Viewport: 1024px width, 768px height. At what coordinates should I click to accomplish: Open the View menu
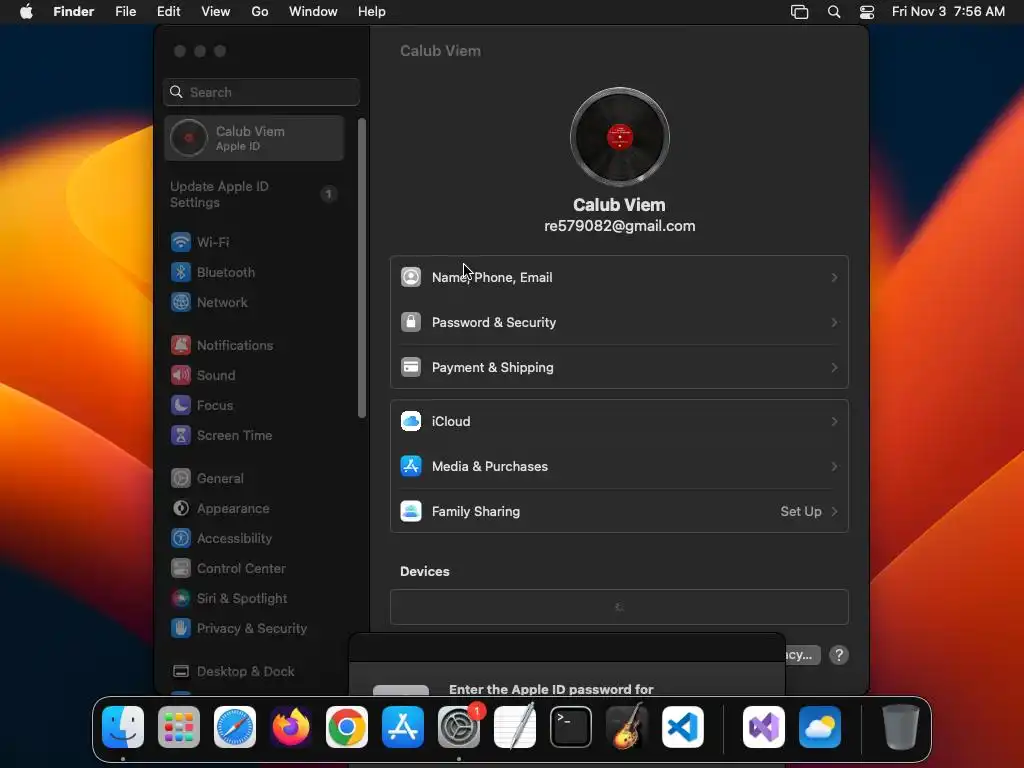(216, 12)
